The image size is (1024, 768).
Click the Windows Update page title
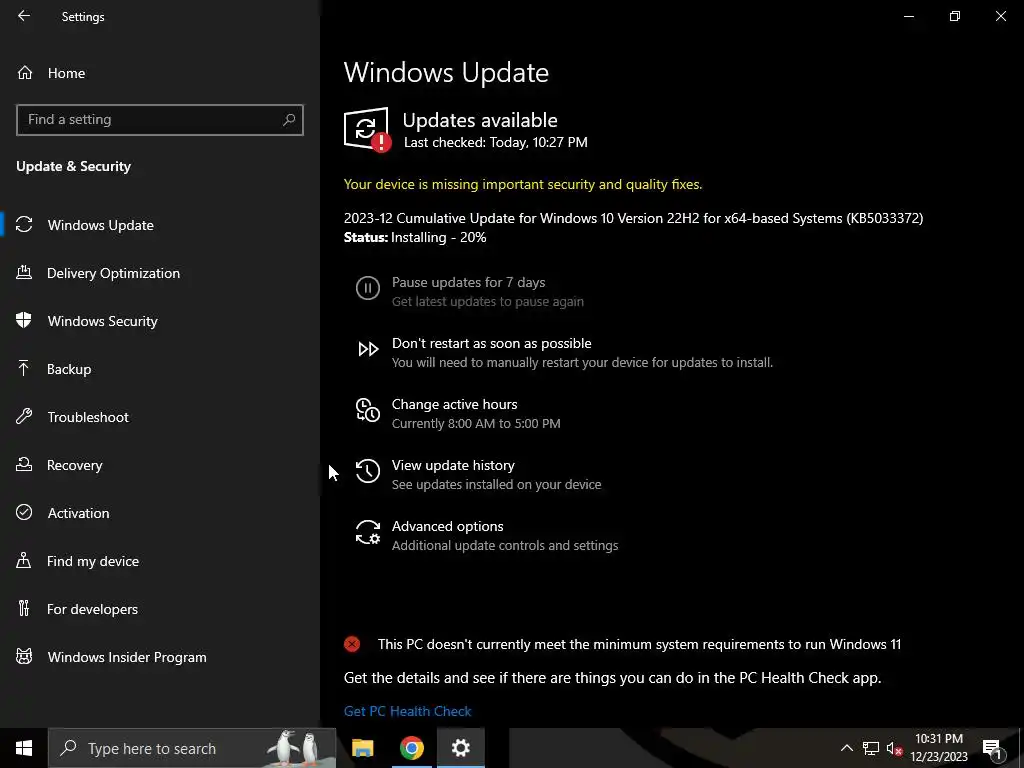[x=446, y=72]
